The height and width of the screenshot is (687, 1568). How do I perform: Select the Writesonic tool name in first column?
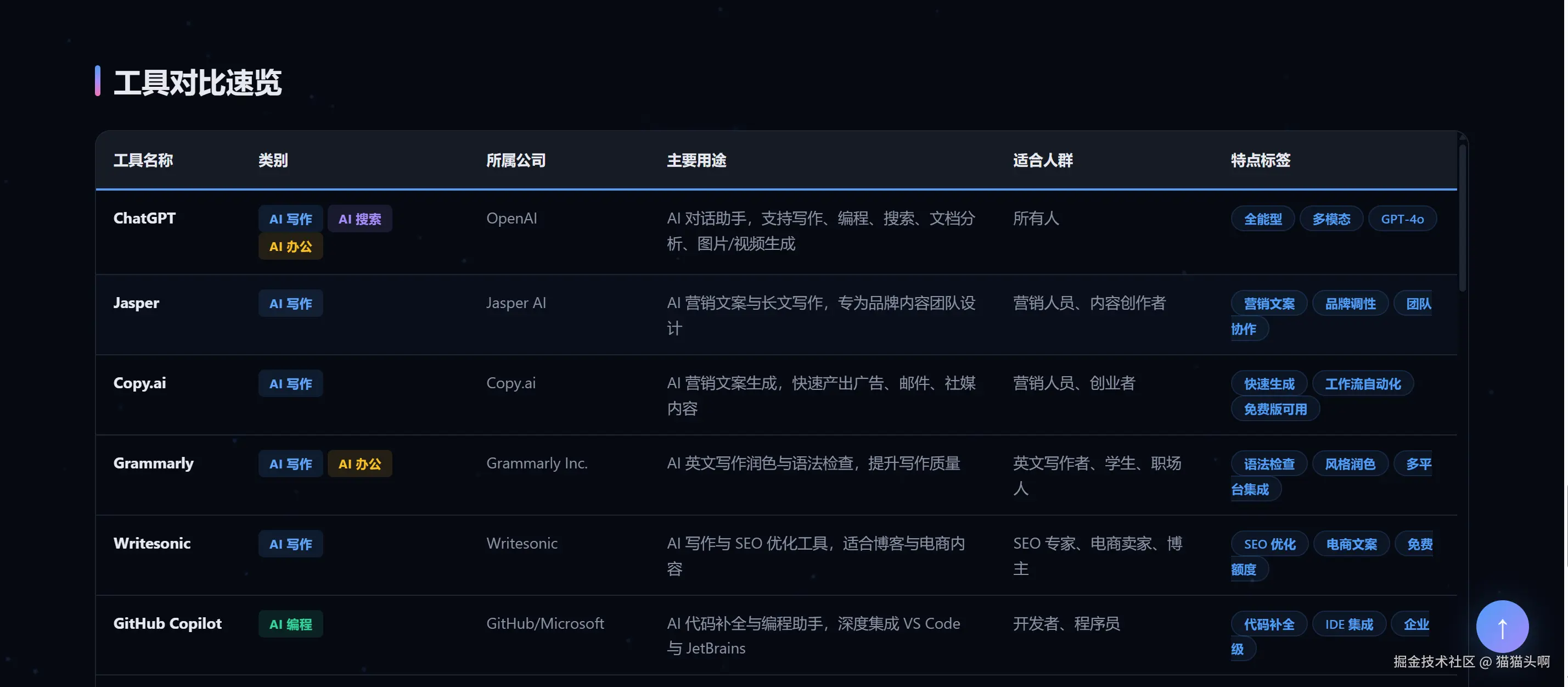[x=151, y=543]
